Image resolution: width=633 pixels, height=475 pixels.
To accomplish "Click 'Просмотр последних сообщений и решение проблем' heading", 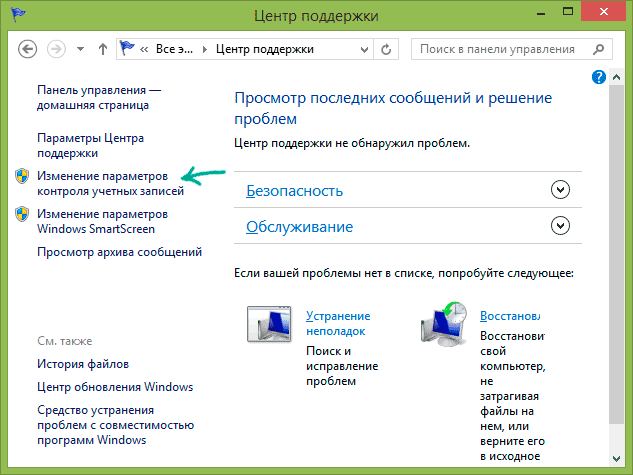I will click(x=393, y=108).
